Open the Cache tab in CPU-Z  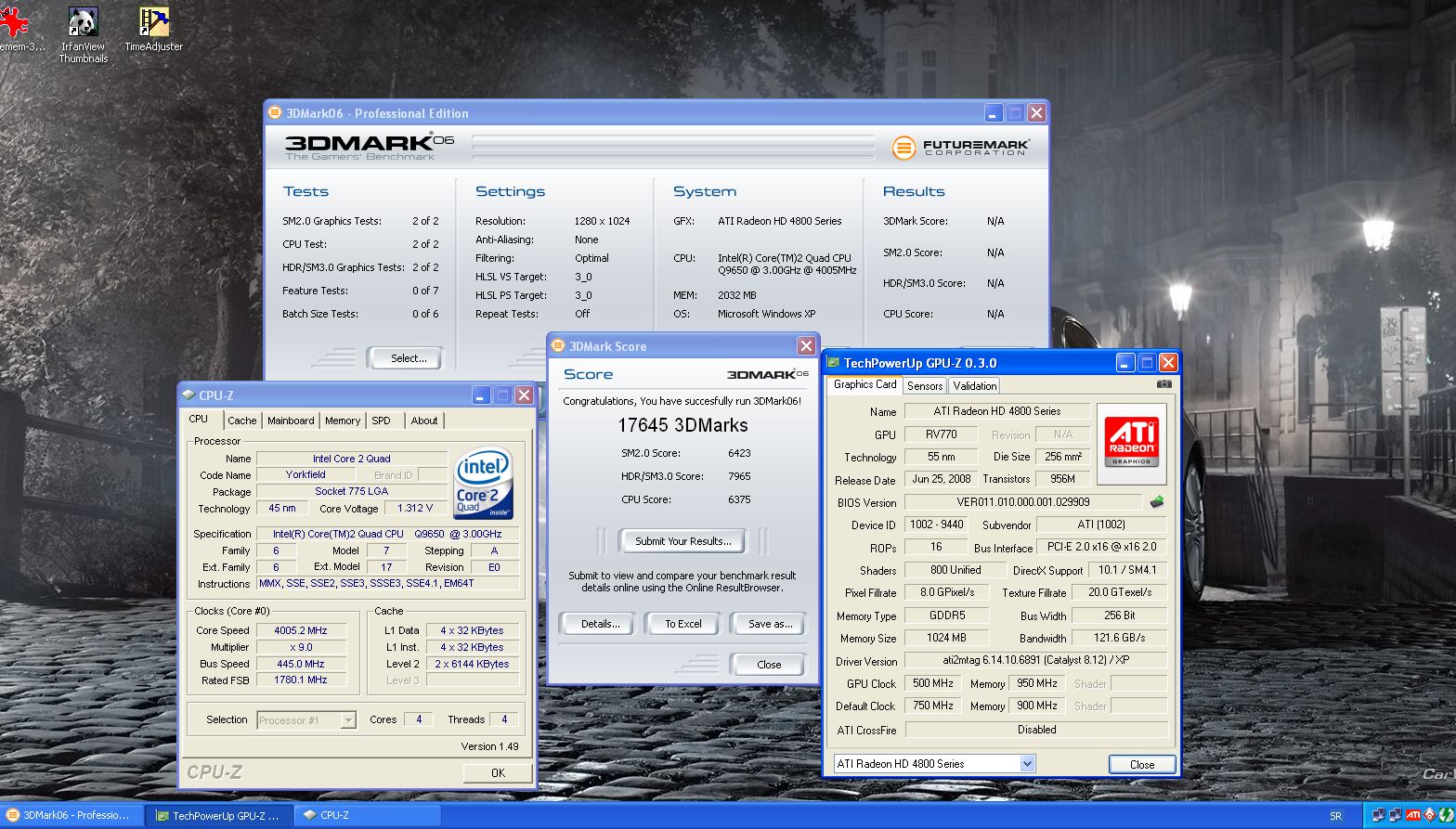coord(242,421)
